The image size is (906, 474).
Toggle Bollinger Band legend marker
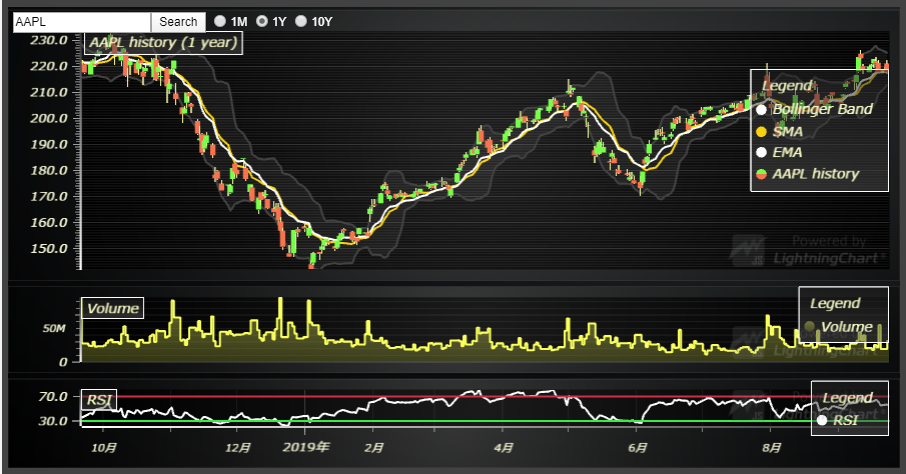pyautogui.click(x=762, y=110)
